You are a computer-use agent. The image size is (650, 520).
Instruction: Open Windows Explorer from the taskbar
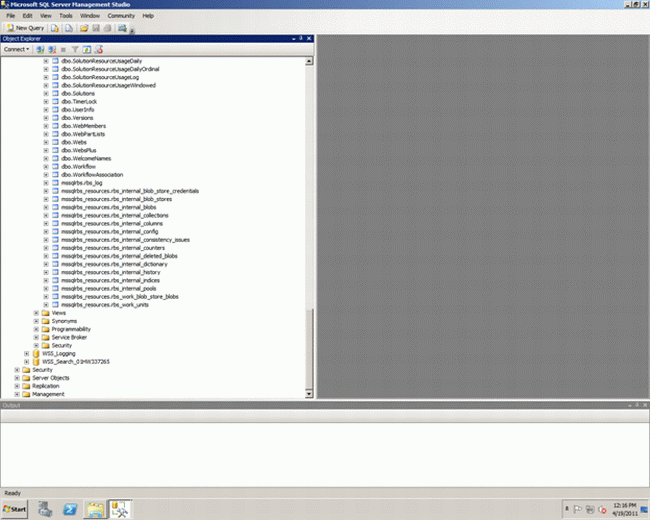pos(95,509)
